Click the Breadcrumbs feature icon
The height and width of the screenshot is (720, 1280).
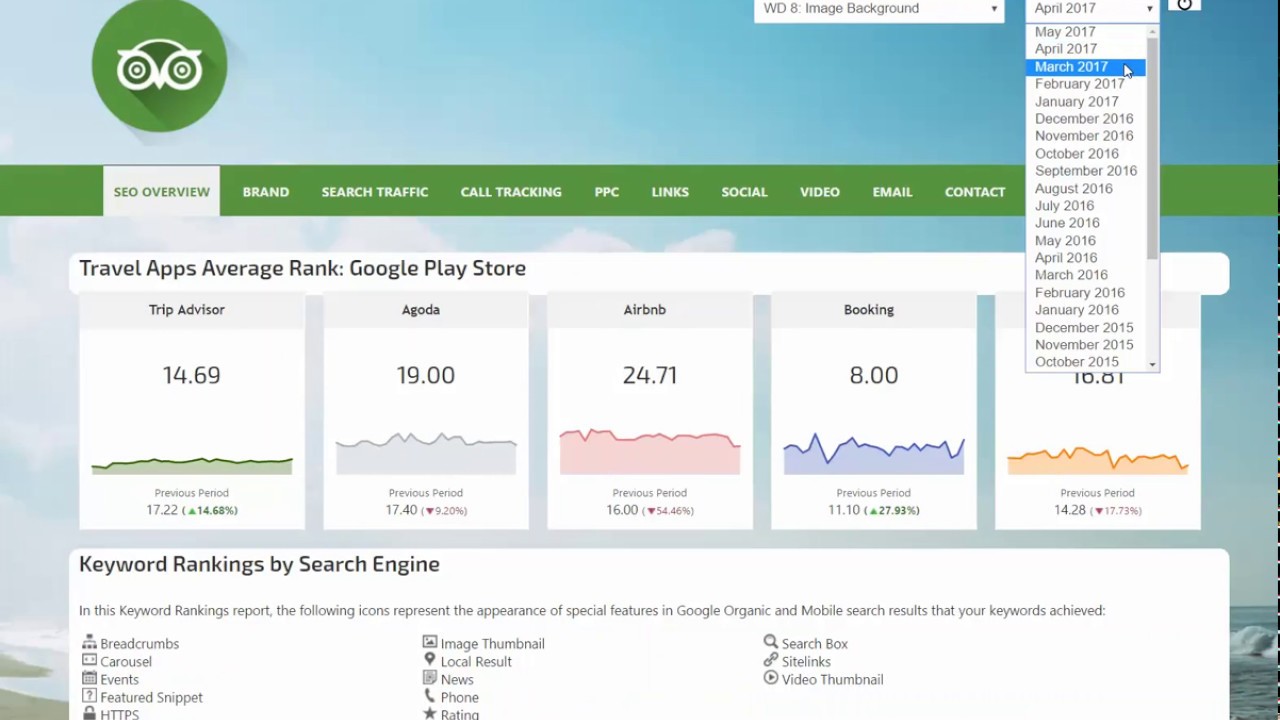(x=89, y=642)
